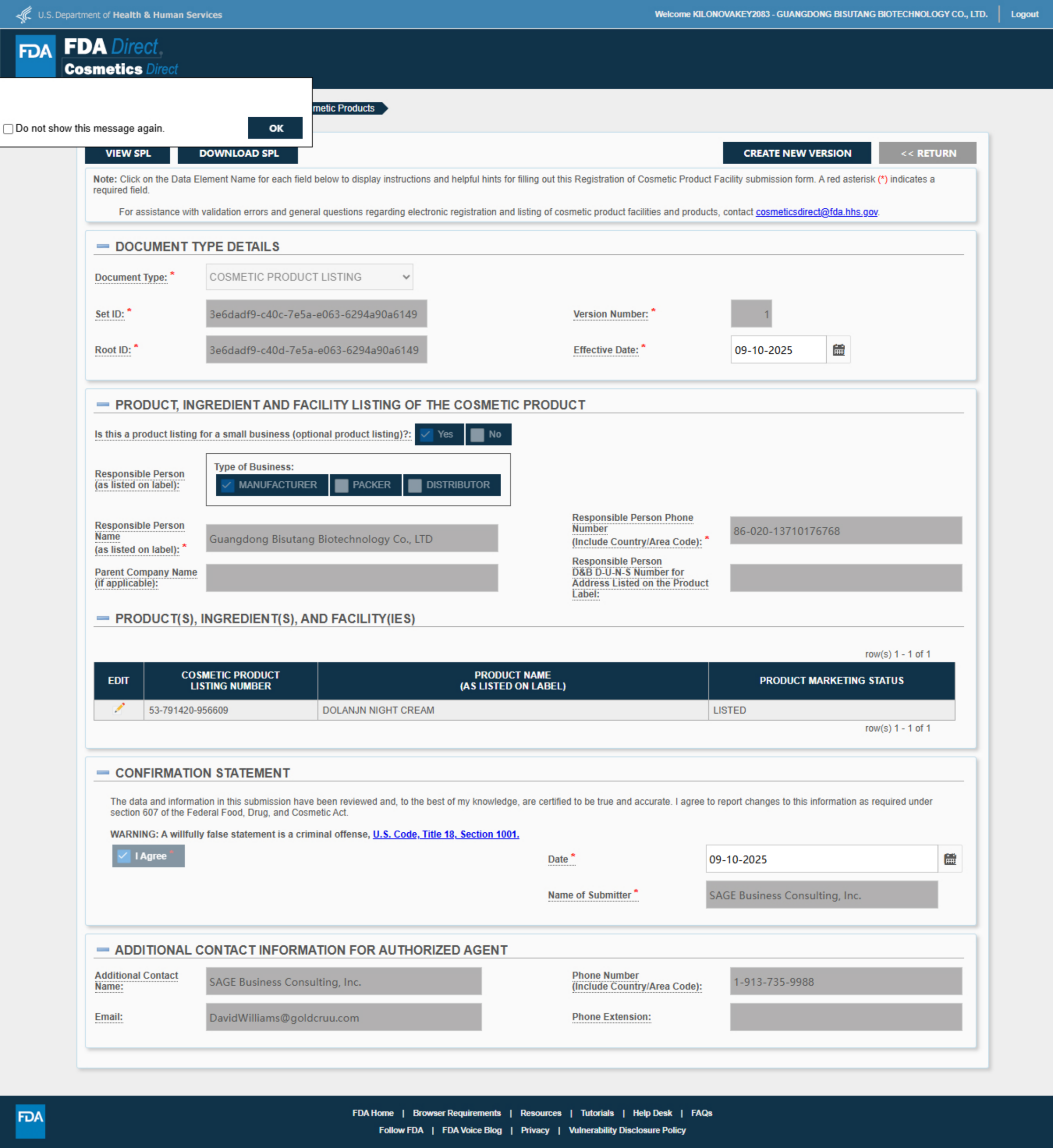Select No for small business listing
Image resolution: width=1053 pixels, height=1148 pixels.
[x=478, y=435]
